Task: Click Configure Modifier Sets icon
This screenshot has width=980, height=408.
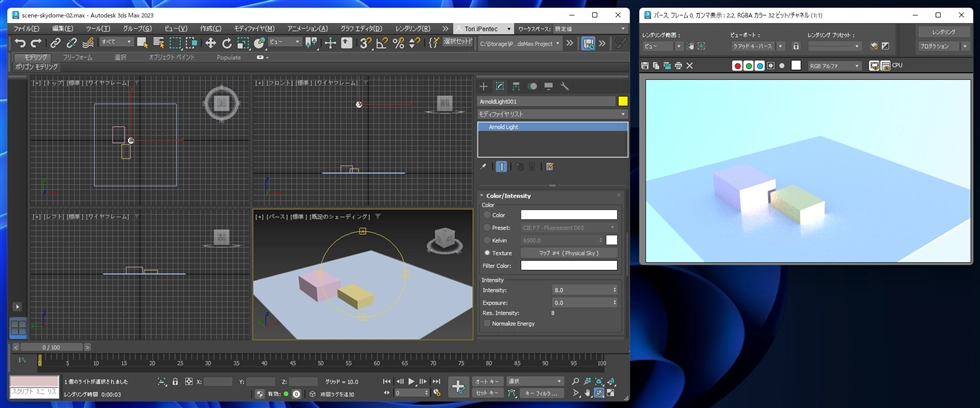Action: [549, 167]
